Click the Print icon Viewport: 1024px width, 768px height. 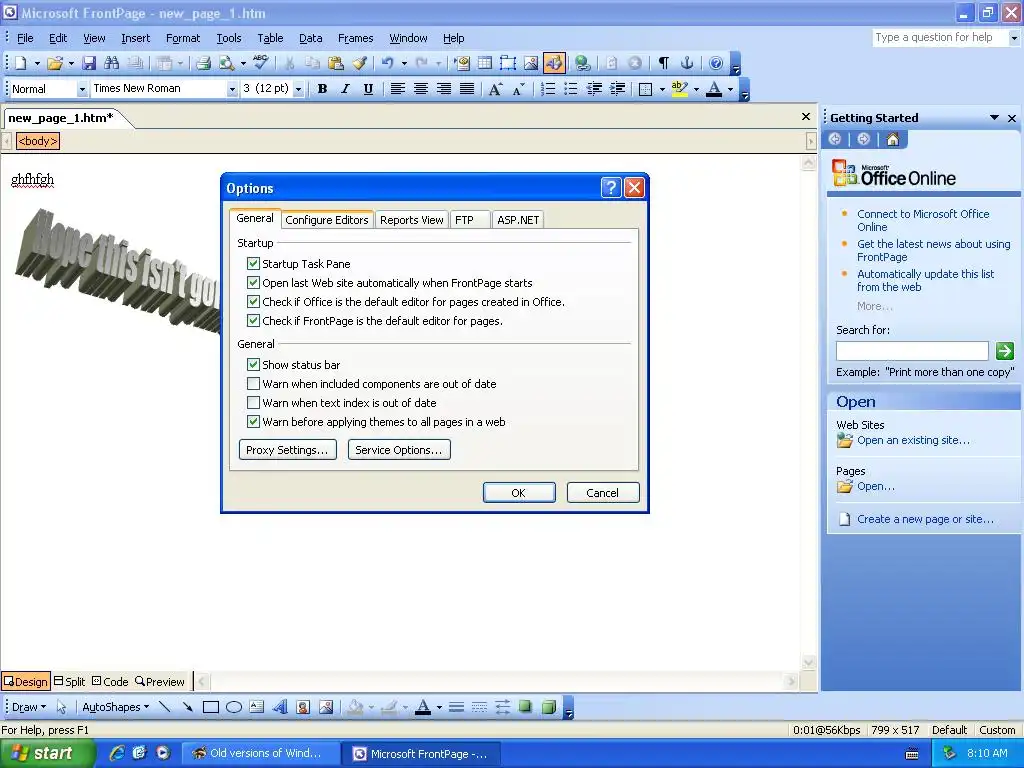pyautogui.click(x=203, y=63)
